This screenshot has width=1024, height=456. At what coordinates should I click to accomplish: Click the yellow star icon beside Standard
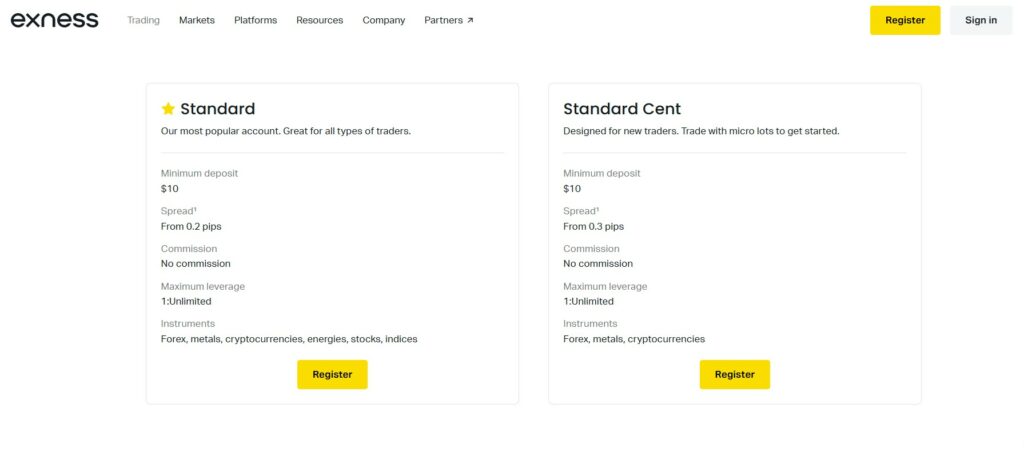(168, 108)
